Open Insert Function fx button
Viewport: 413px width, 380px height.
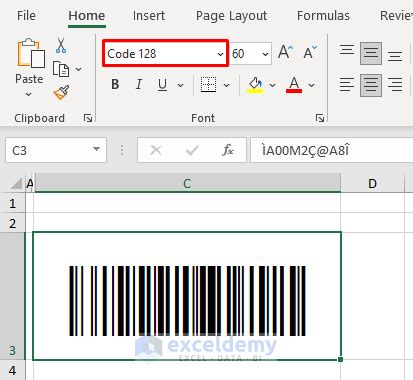click(x=228, y=150)
